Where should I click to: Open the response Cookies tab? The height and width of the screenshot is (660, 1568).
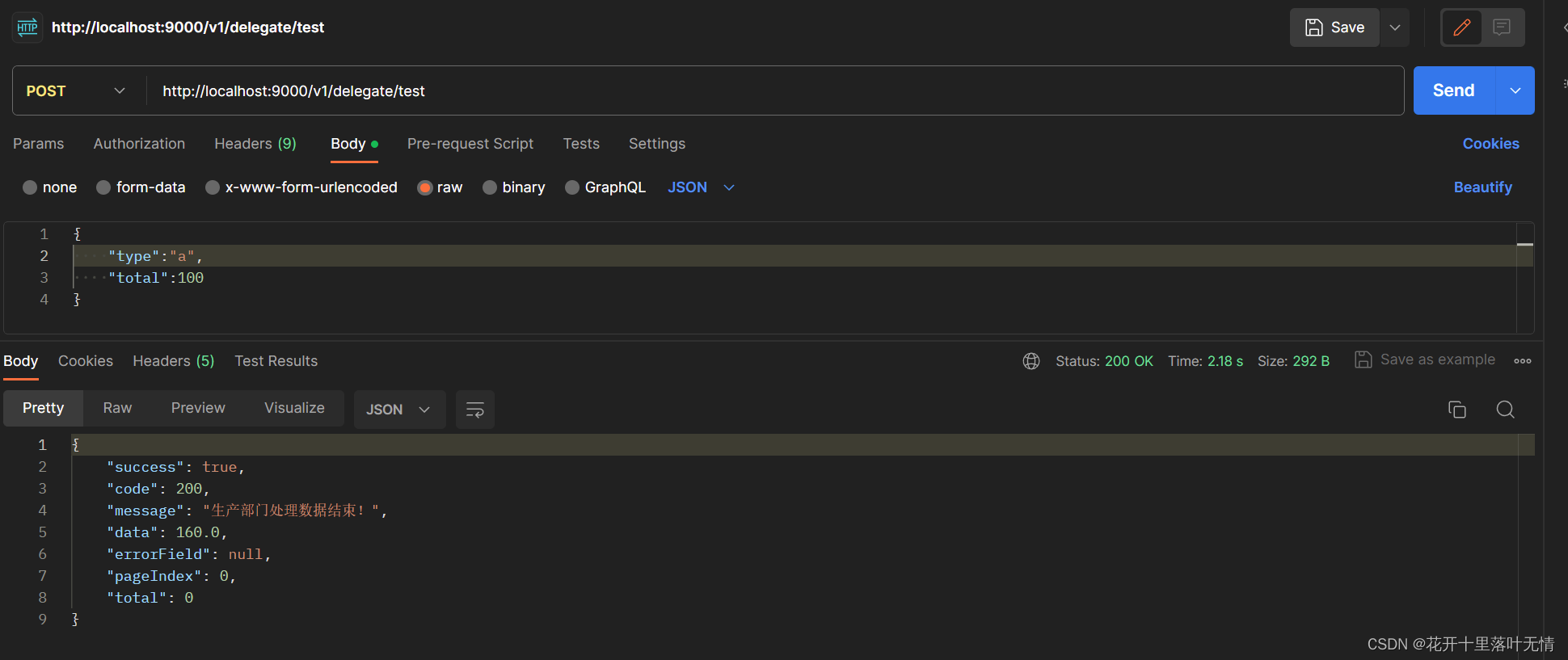click(86, 361)
